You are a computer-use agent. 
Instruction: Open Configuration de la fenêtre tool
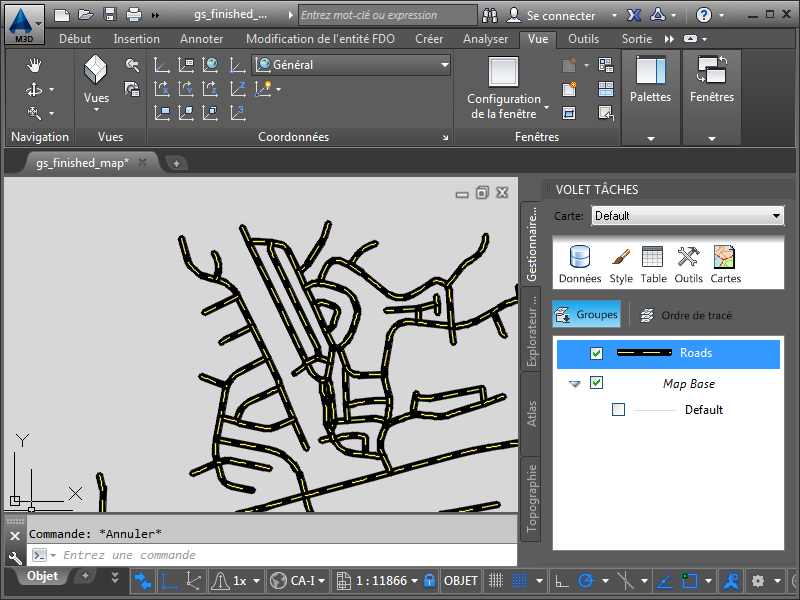click(x=504, y=88)
